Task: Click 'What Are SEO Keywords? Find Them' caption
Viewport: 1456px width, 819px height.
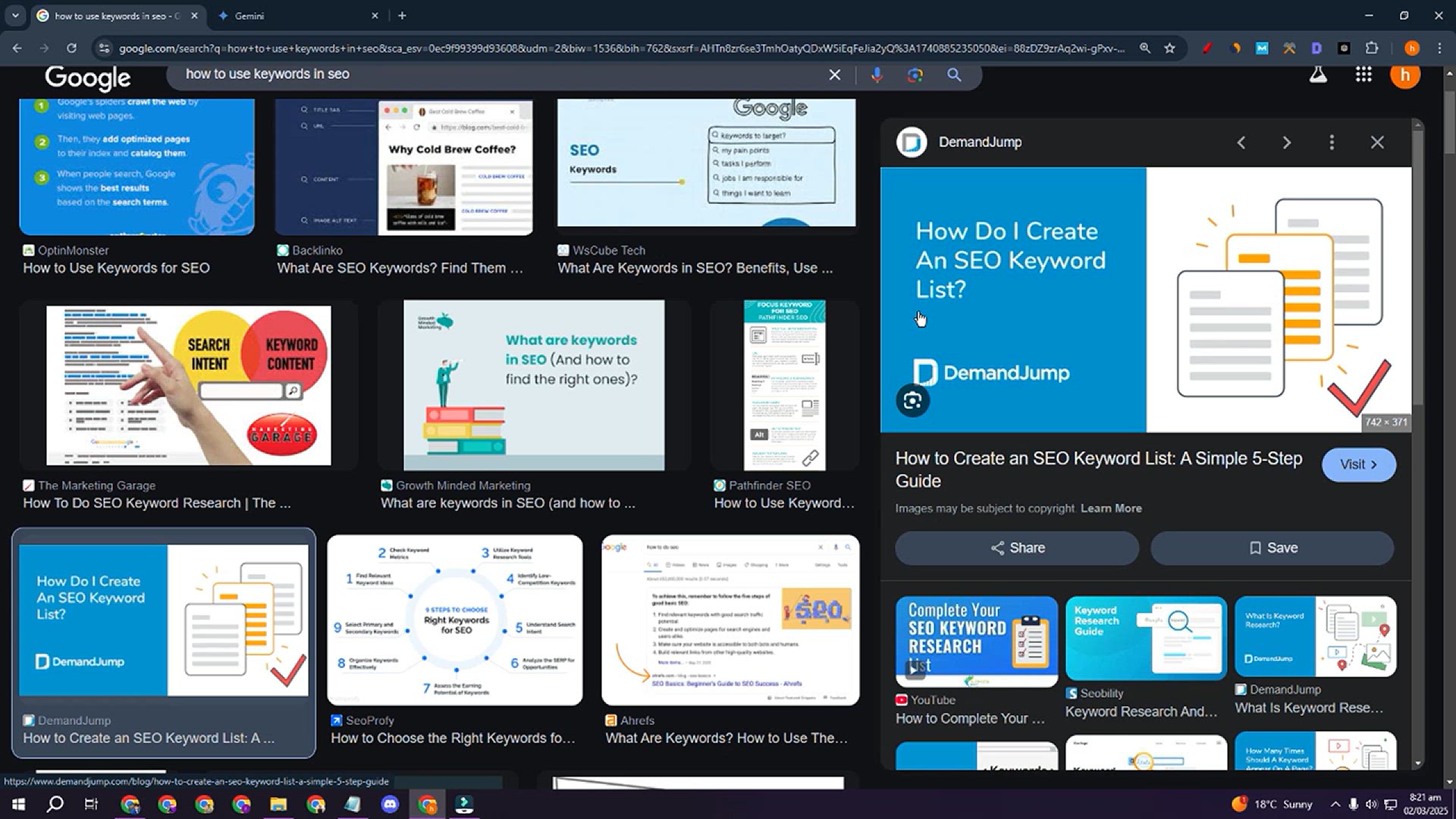Action: tap(400, 268)
